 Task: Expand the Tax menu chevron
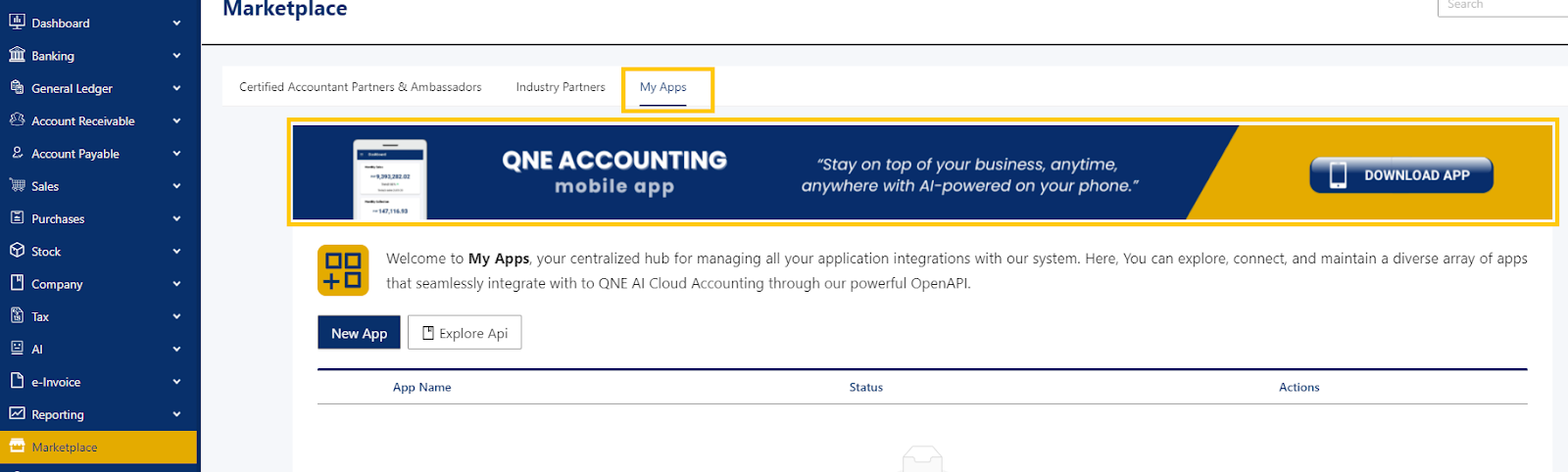pos(176,316)
